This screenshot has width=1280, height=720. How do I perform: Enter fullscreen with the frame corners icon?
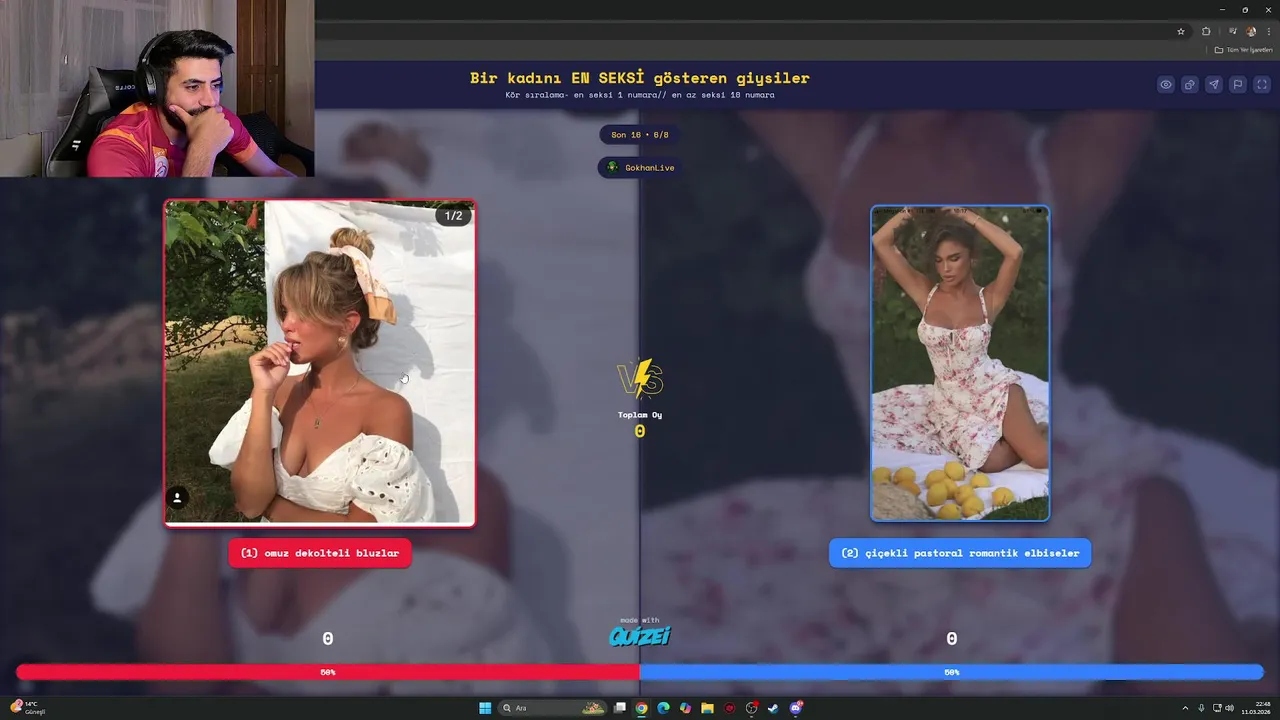[1262, 85]
